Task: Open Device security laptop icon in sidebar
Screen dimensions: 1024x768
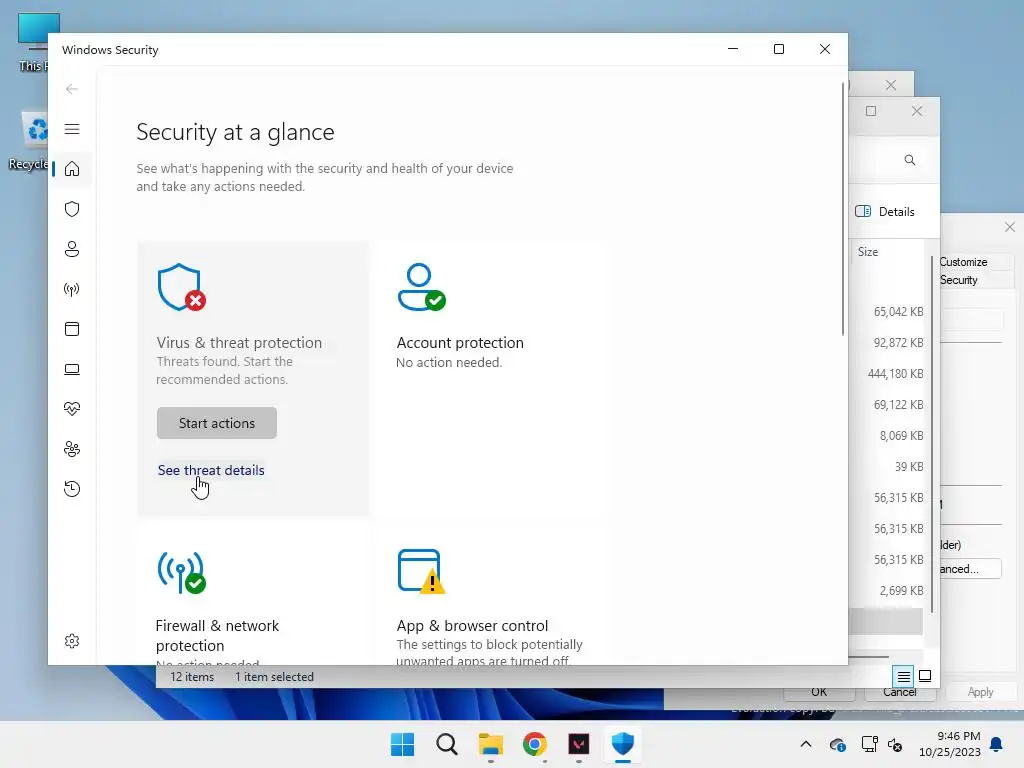Action: pyautogui.click(x=72, y=369)
